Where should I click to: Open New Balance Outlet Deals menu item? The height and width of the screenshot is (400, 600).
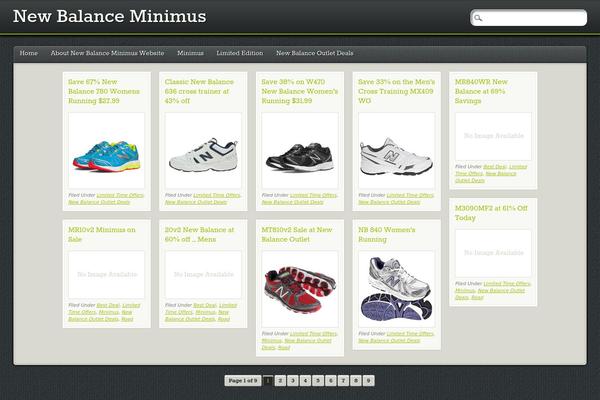point(315,53)
